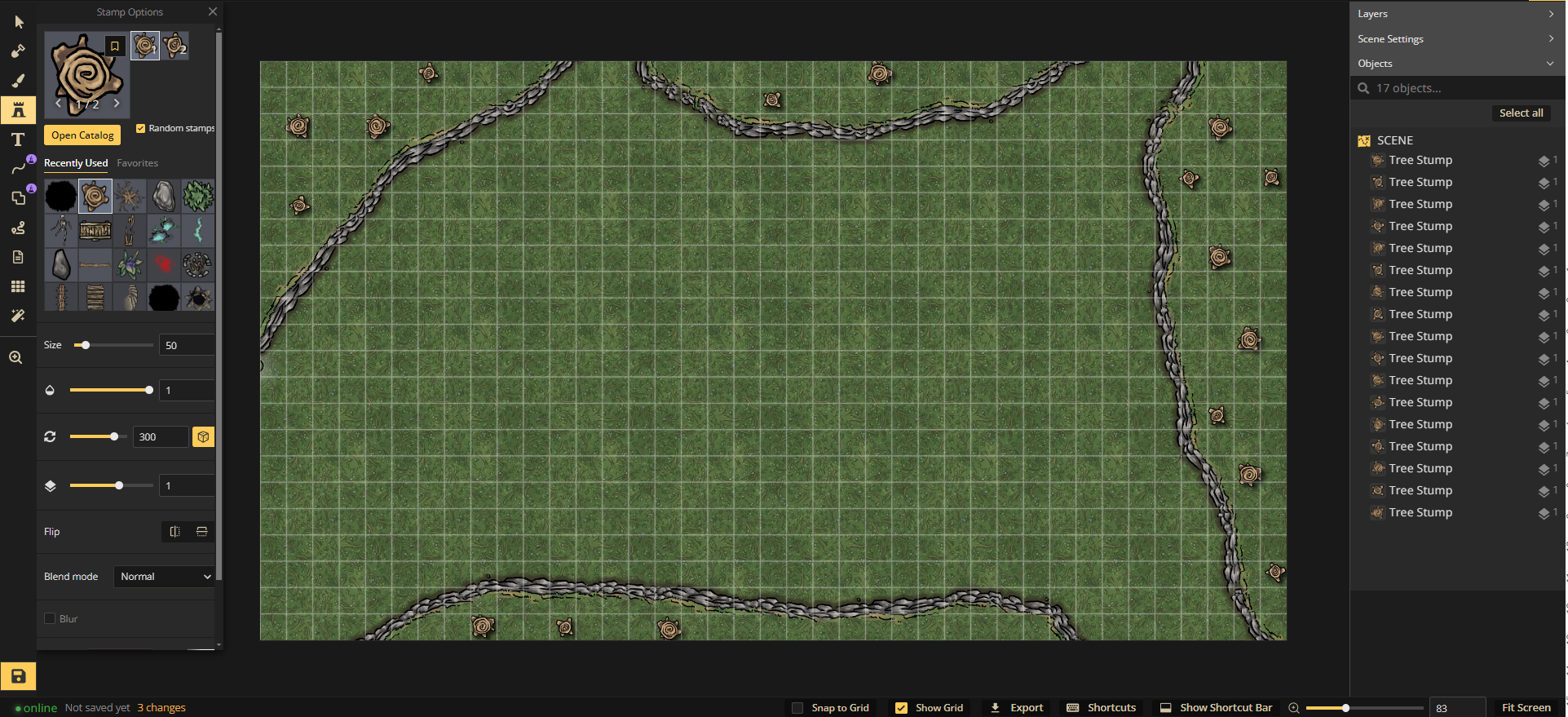Switch to the Recently Used tab

[x=76, y=163]
